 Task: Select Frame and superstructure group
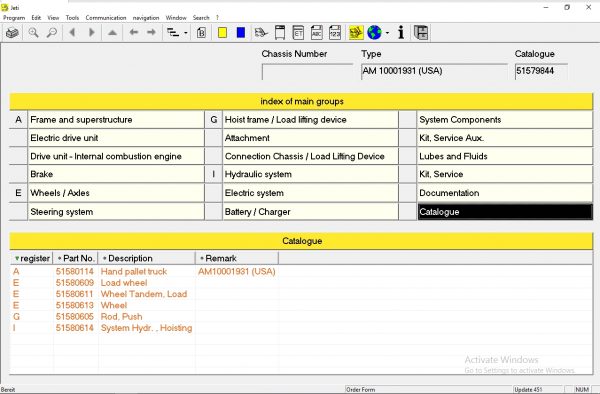coord(116,120)
